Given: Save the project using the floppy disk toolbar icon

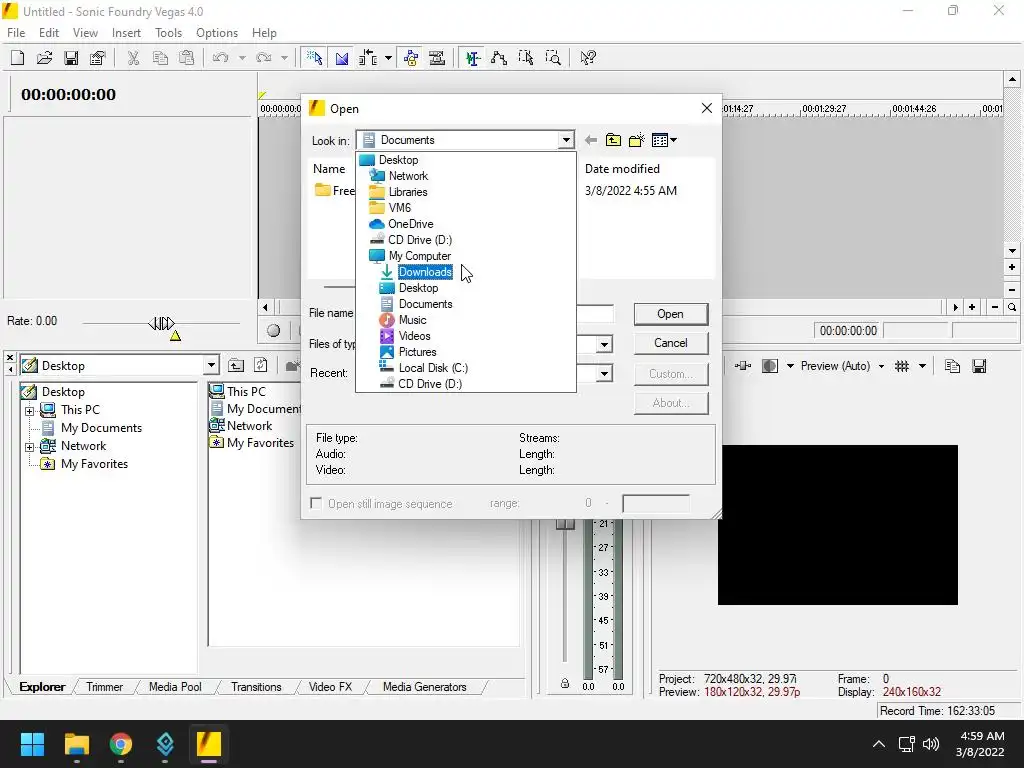Looking at the screenshot, I should [71, 58].
